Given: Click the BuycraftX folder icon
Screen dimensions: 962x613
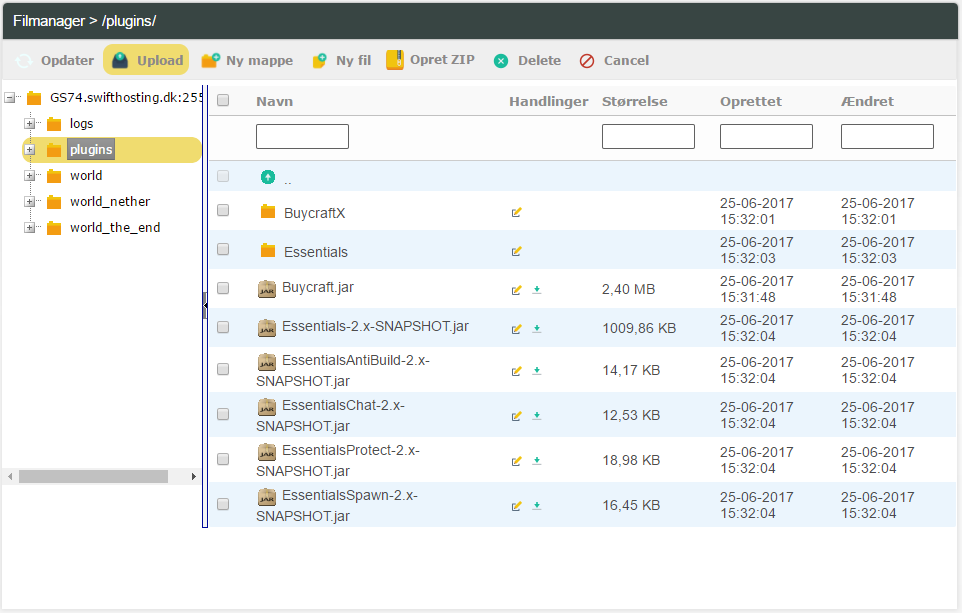Looking at the screenshot, I should (267, 212).
